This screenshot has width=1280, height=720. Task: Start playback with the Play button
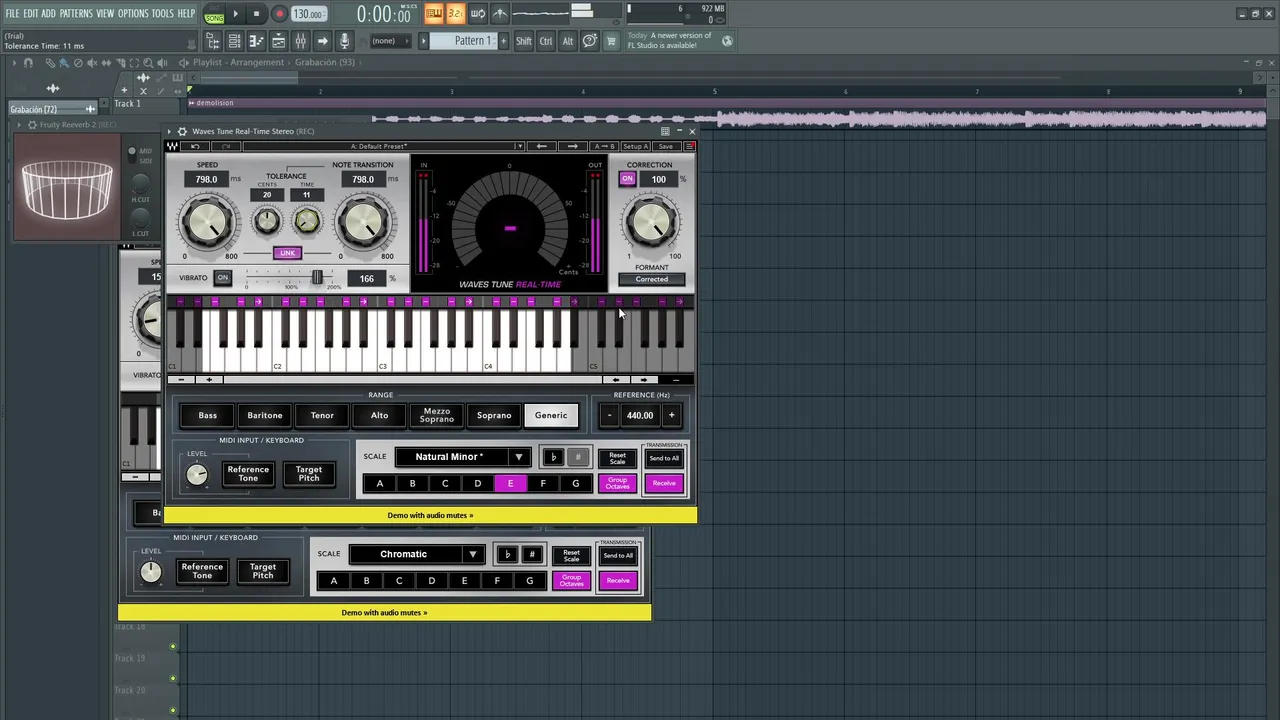click(236, 14)
